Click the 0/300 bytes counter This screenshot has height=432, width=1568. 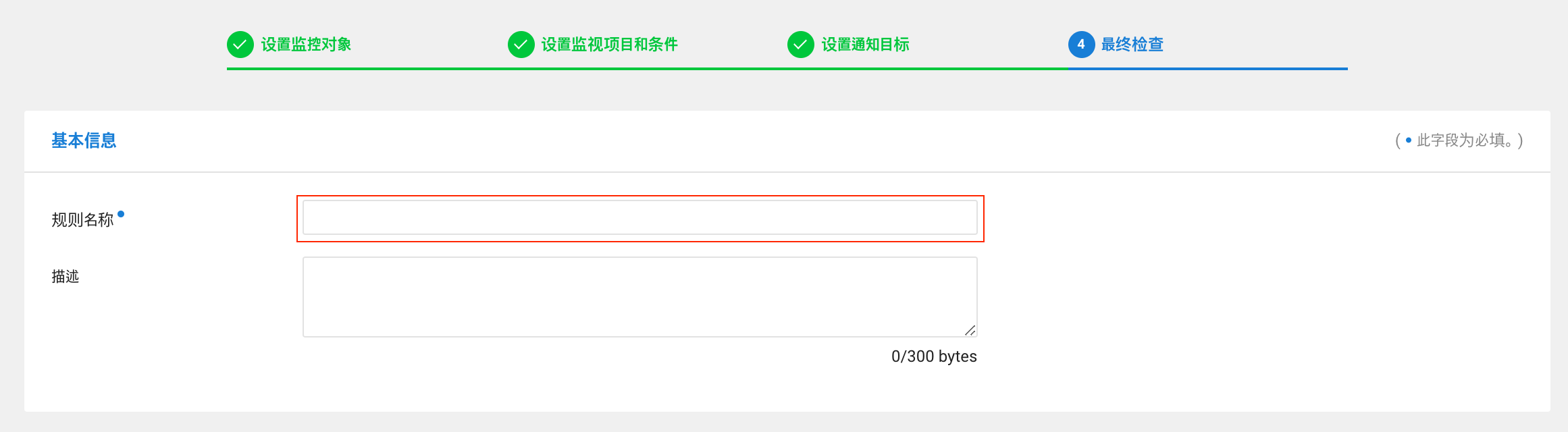click(x=934, y=356)
